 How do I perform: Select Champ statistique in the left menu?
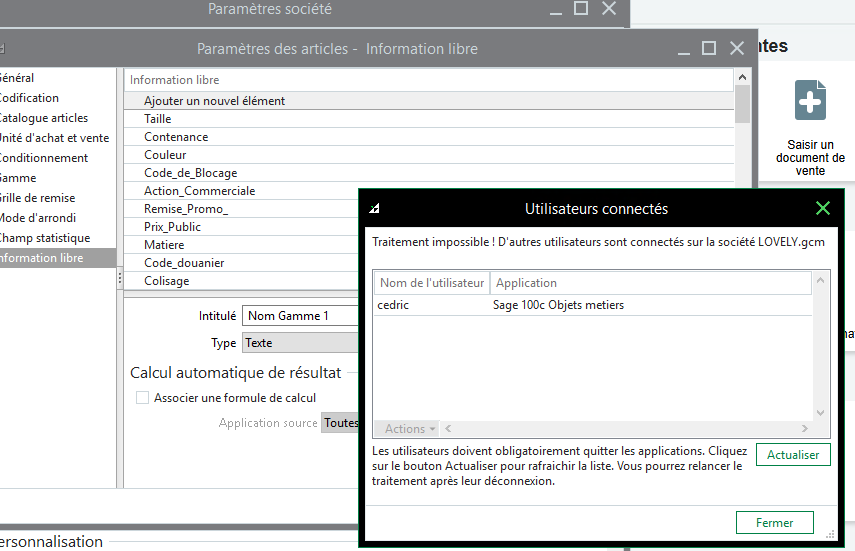click(45, 238)
